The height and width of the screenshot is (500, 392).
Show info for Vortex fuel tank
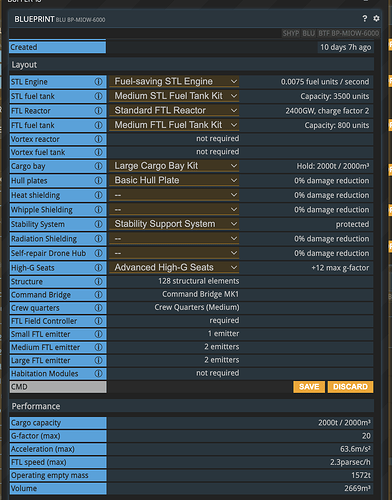[98, 152]
